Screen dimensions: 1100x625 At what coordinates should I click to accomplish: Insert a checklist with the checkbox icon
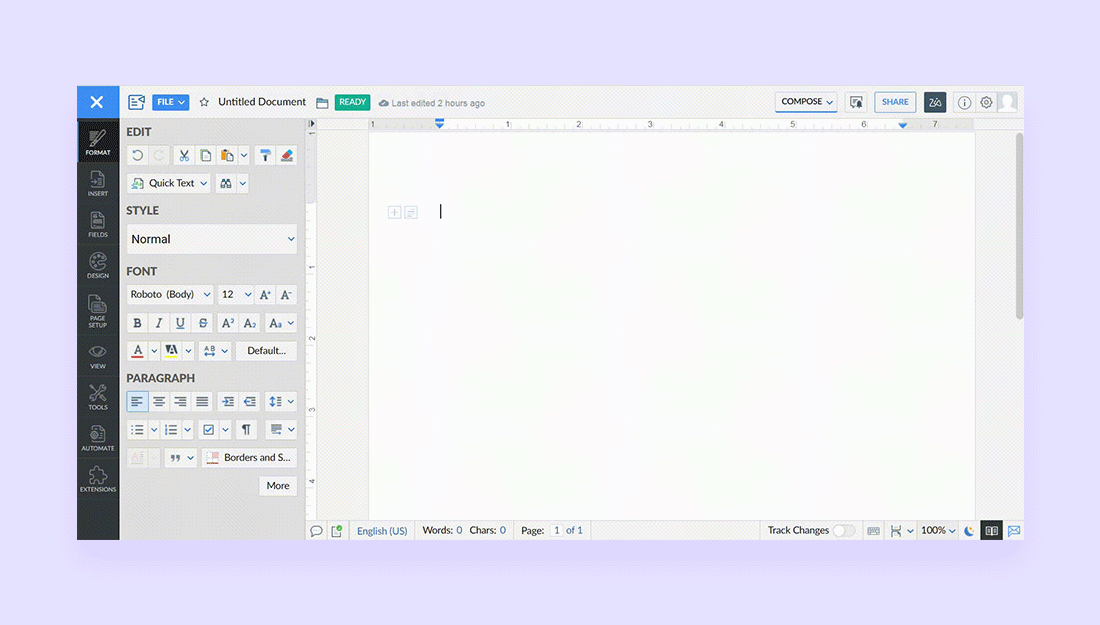[x=211, y=429]
